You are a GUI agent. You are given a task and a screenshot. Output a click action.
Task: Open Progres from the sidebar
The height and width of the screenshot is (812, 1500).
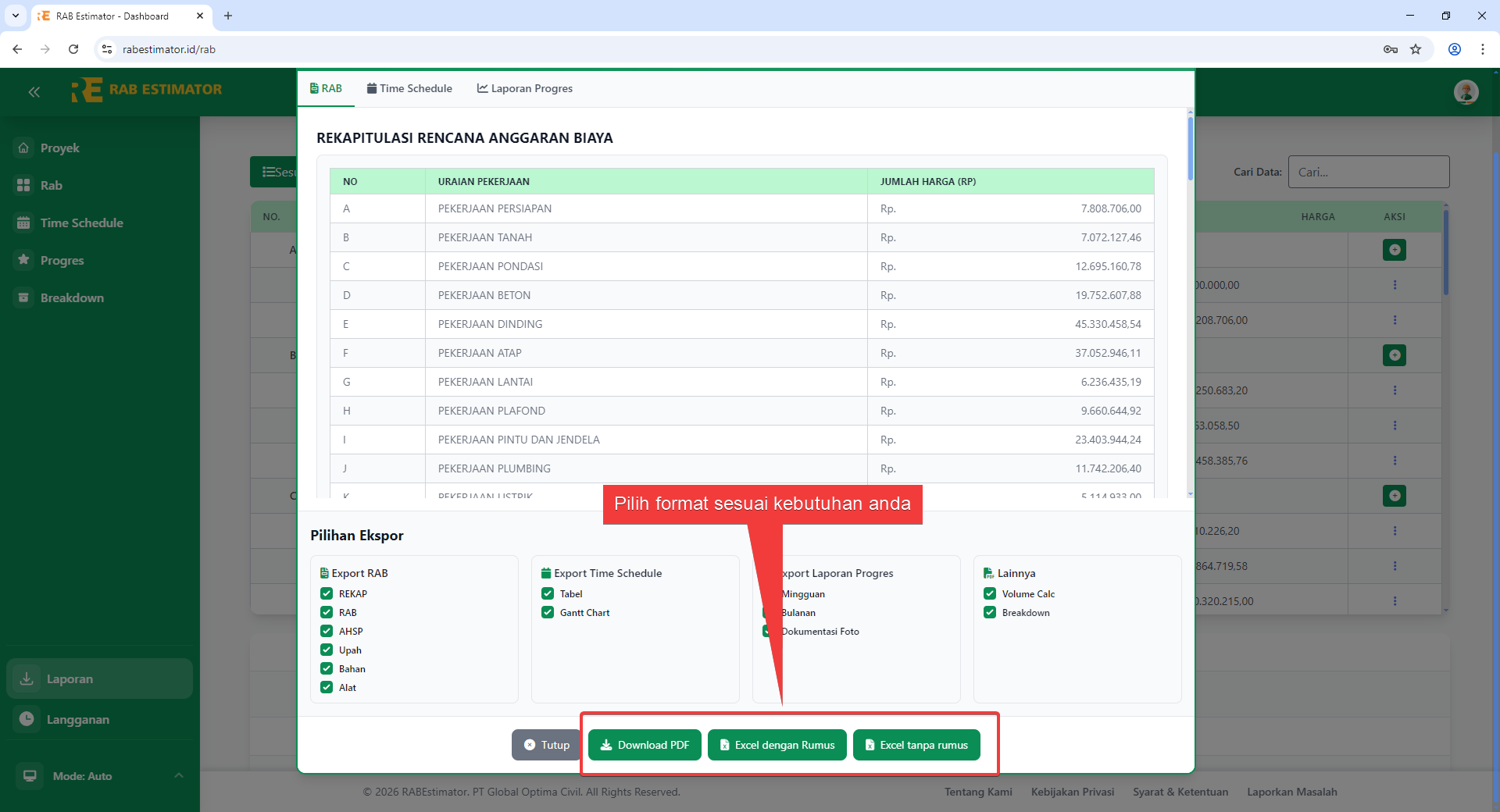[62, 260]
